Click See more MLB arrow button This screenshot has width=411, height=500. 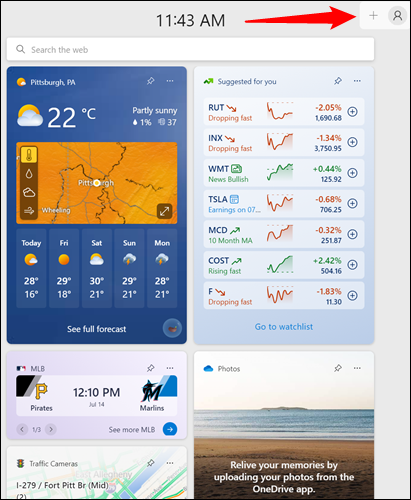tap(170, 429)
